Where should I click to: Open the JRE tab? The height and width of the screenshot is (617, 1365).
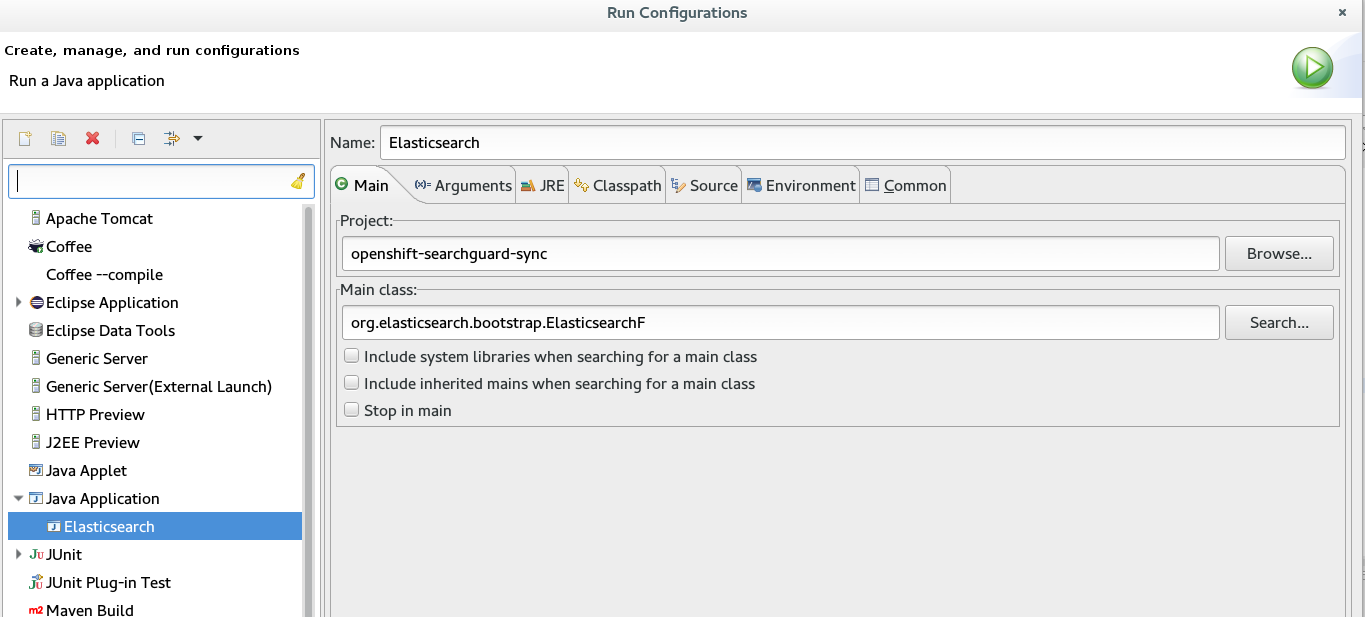tap(543, 185)
